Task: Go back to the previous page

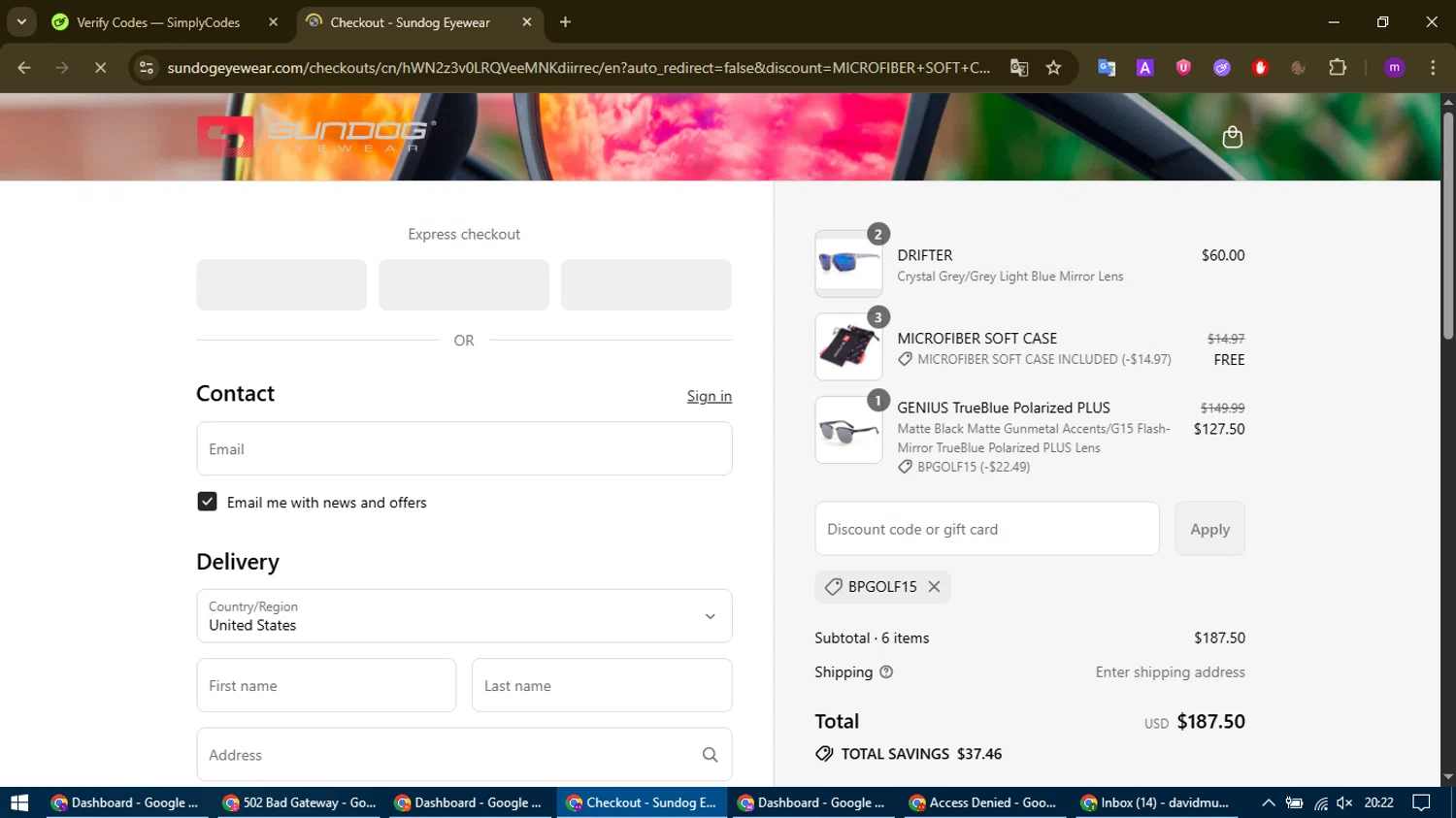Action: coord(24,68)
